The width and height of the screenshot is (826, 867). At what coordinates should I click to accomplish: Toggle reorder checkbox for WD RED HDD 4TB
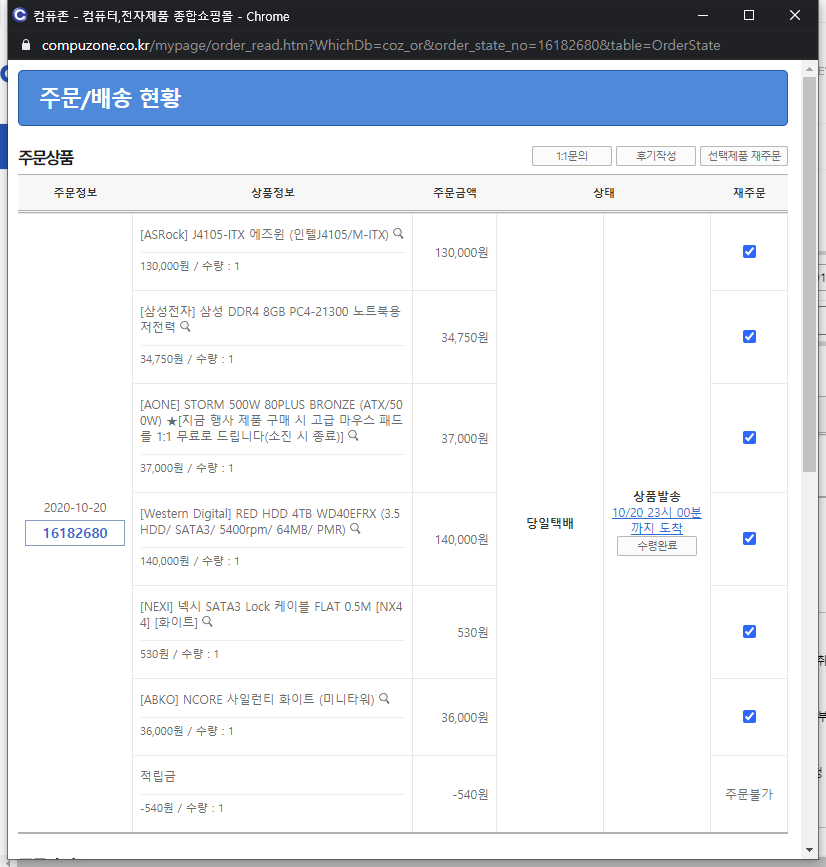[749, 539]
